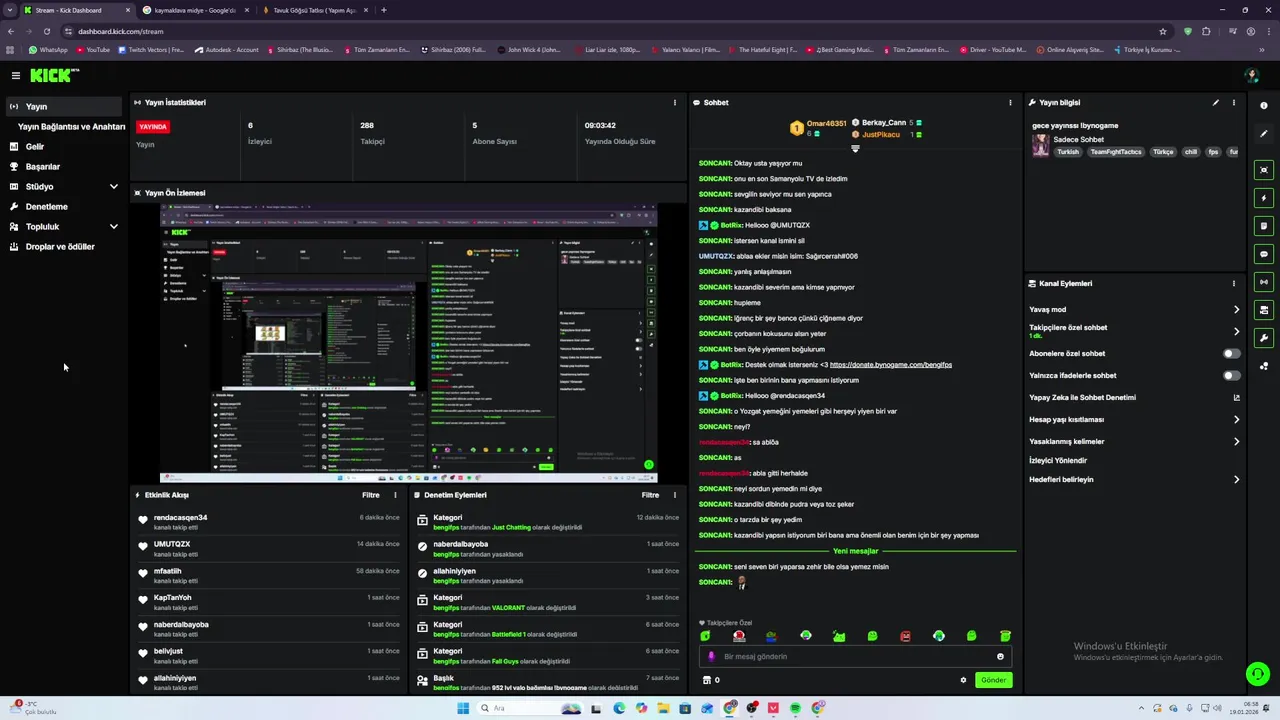The image size is (1280, 720).
Task: Expand the Stüdyo sidebar section
Action: [x=113, y=186]
